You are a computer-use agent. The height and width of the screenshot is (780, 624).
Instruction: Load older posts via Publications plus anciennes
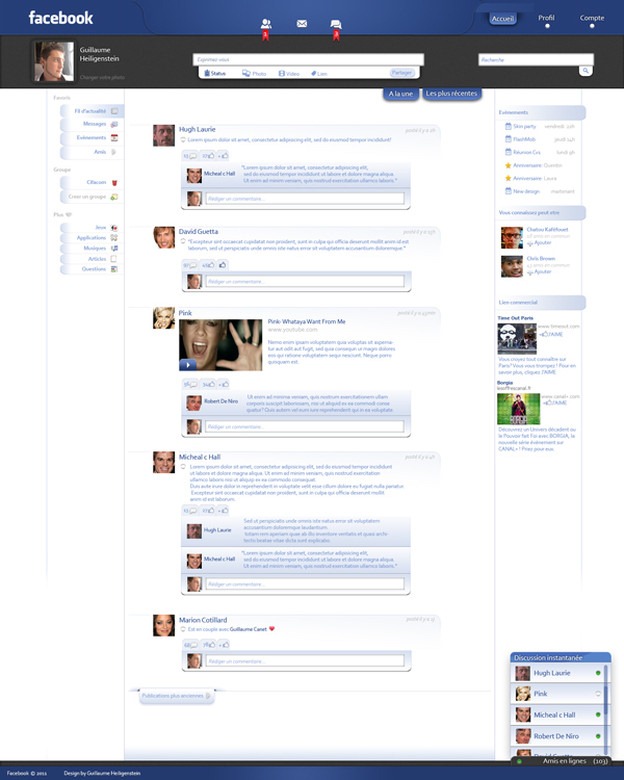click(177, 696)
